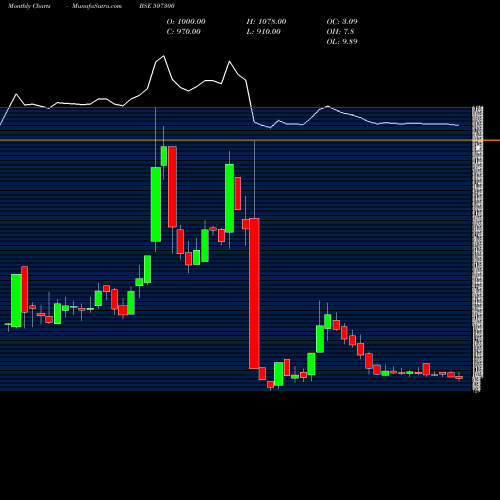The image size is (500, 500).
Task: Click the low value 'L: 910.00'
Action: (x=264, y=32)
